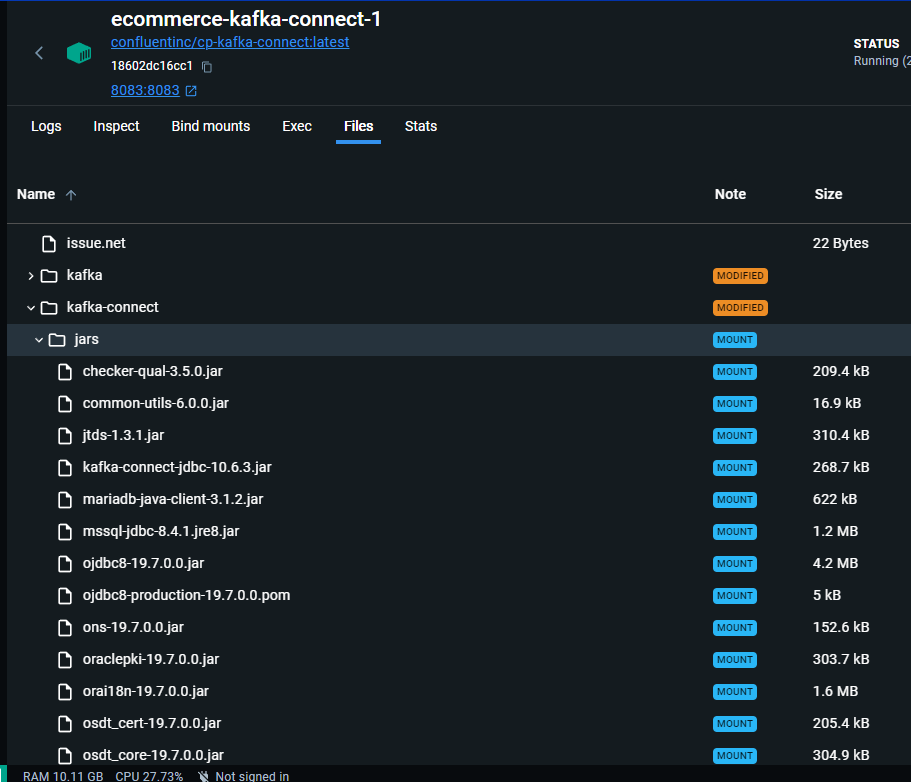The width and height of the screenshot is (911, 782).
Task: Click file icon of orai18n-19.7.0.0.jar
Action: 65,691
